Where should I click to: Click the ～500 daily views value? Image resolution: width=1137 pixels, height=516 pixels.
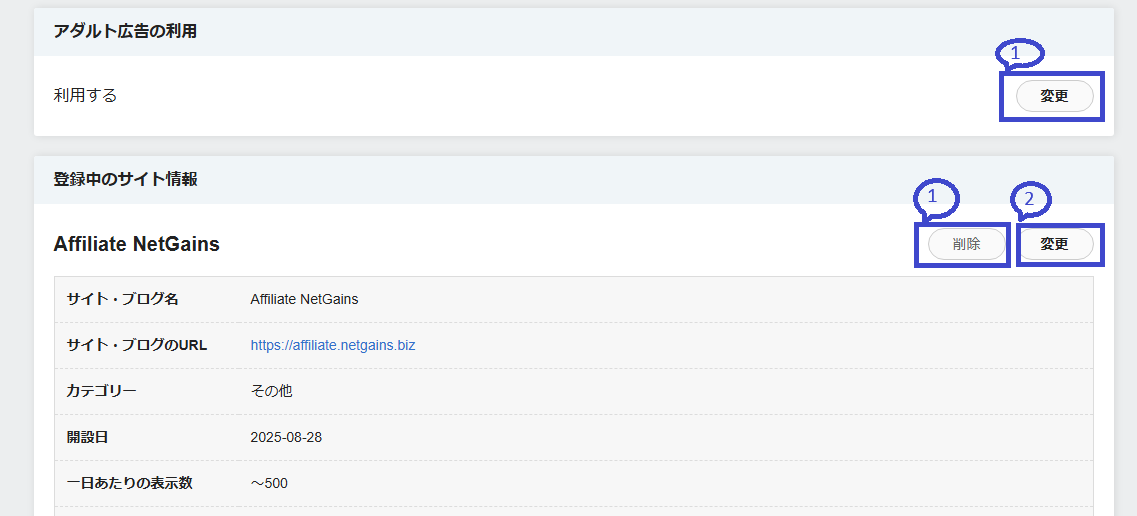coord(269,483)
